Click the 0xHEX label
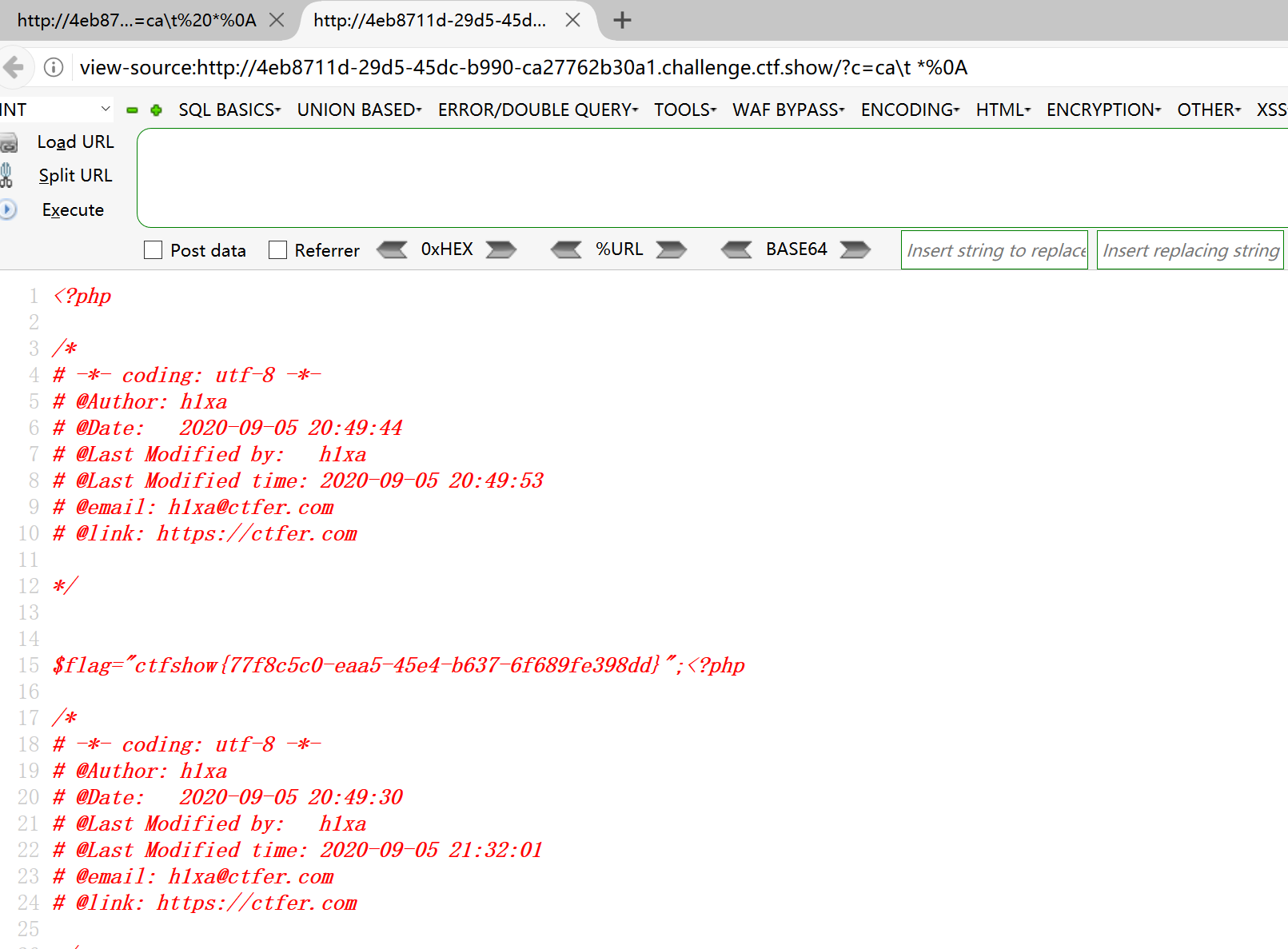 click(447, 249)
